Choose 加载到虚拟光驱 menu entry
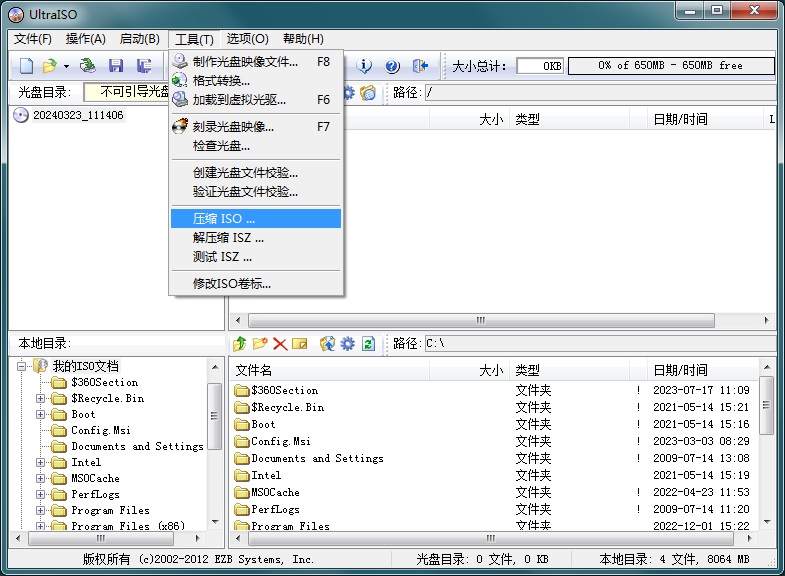Viewport: 785px width, 576px height. coord(256,100)
